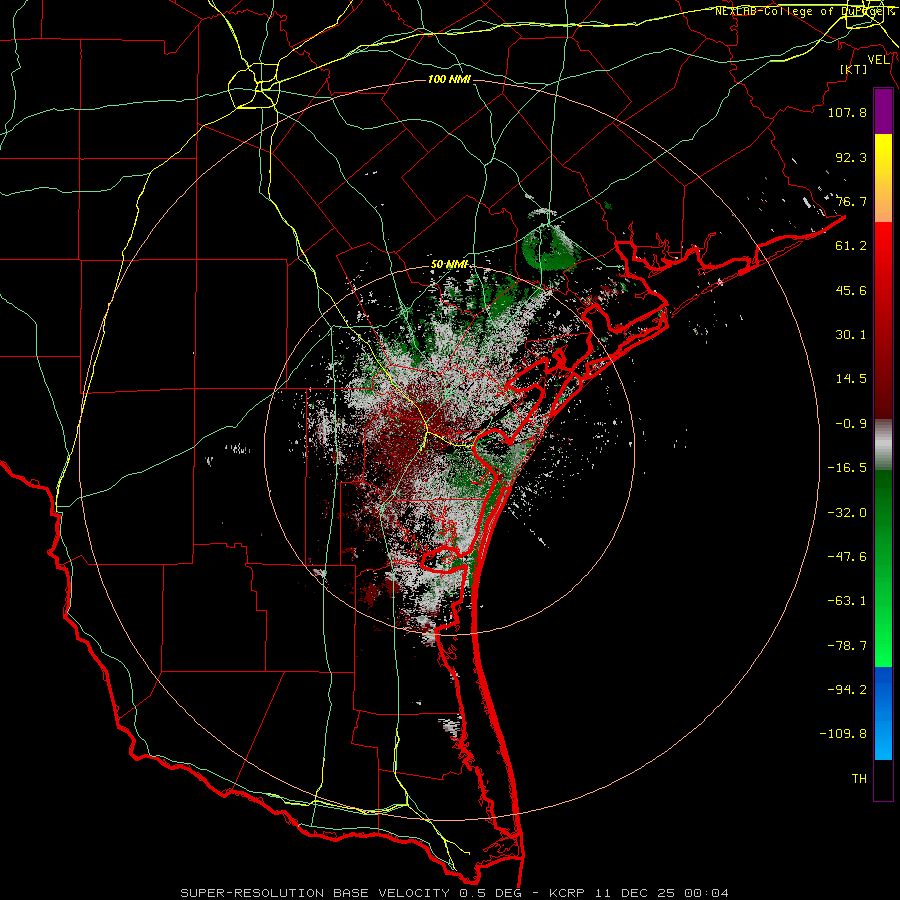Screen dimensions: 900x900
Task: Click the 45.6 legend value
Action: pos(851,290)
